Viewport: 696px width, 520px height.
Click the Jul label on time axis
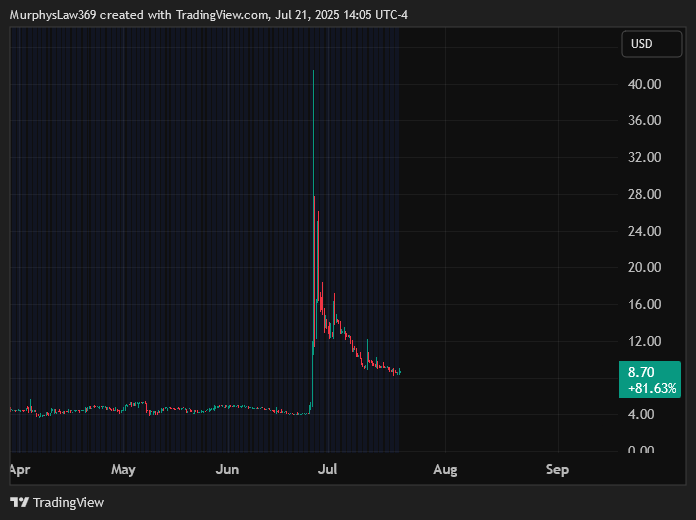(328, 470)
